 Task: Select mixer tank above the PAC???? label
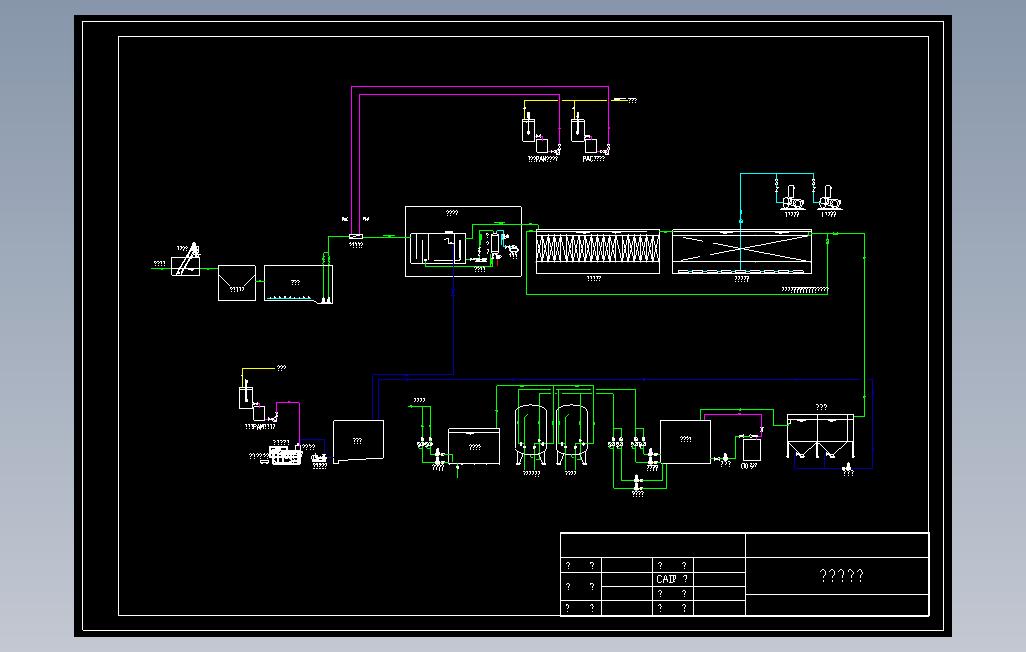pos(578,128)
